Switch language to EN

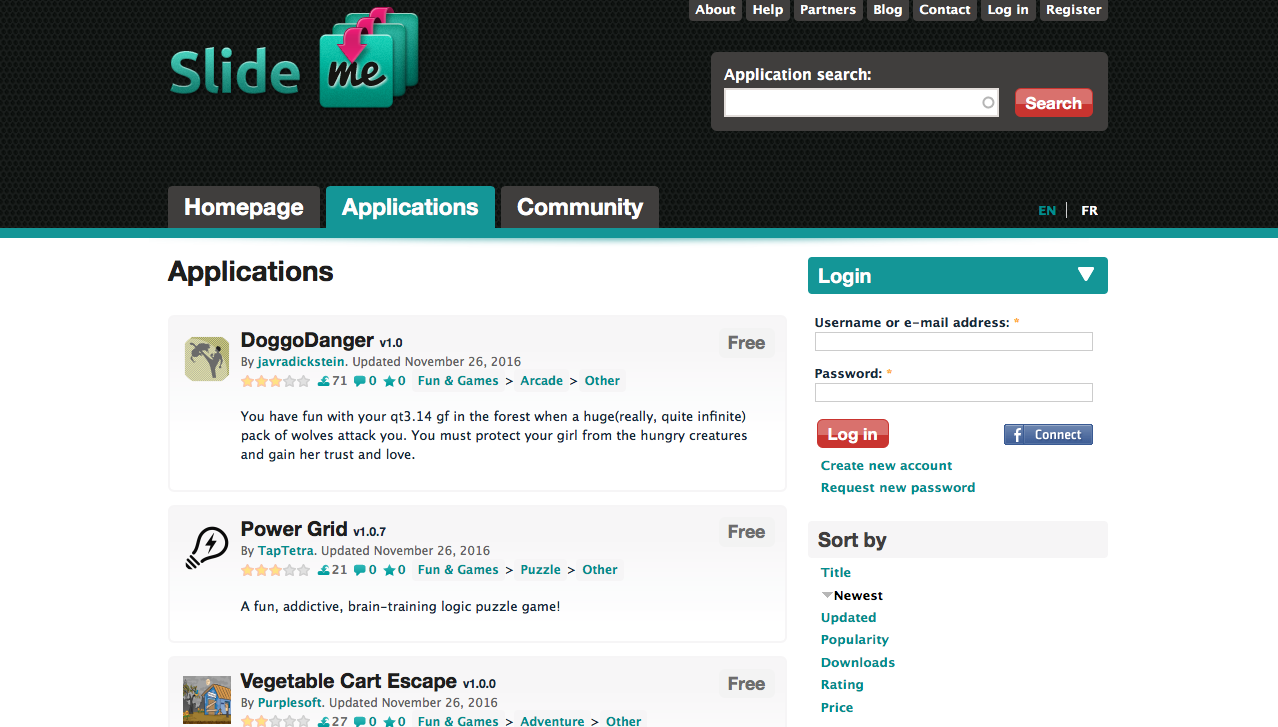1047,211
